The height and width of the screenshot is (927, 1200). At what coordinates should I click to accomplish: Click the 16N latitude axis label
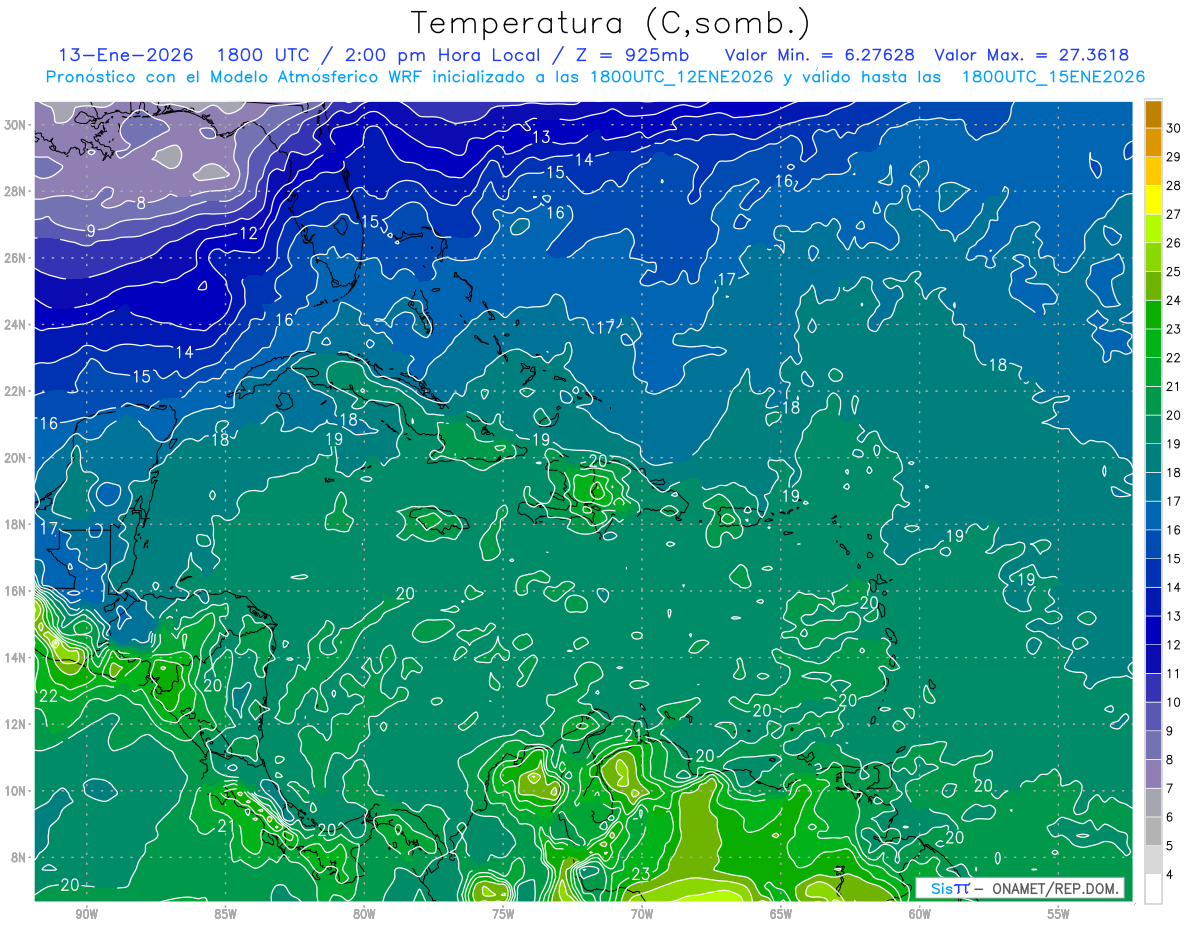16,591
